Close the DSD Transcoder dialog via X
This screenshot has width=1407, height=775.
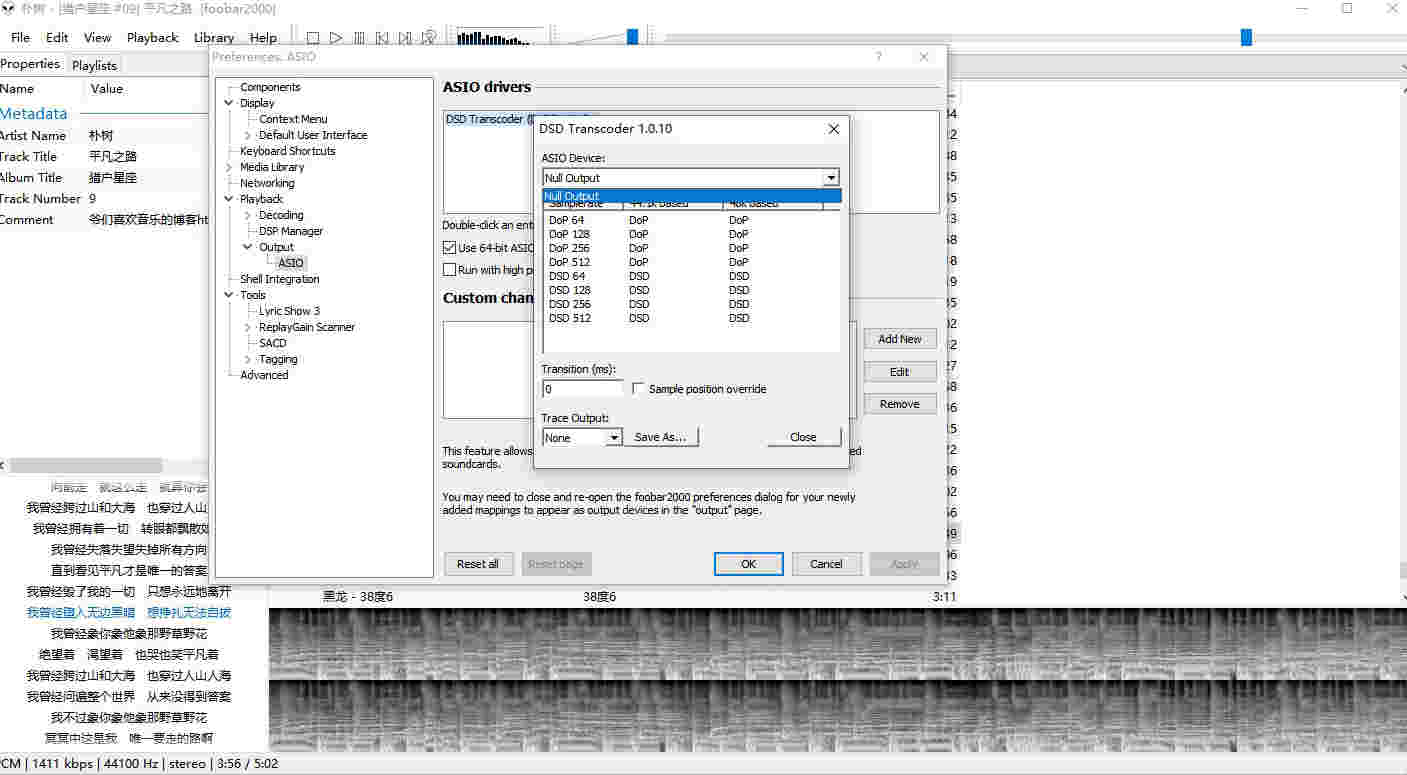click(833, 129)
